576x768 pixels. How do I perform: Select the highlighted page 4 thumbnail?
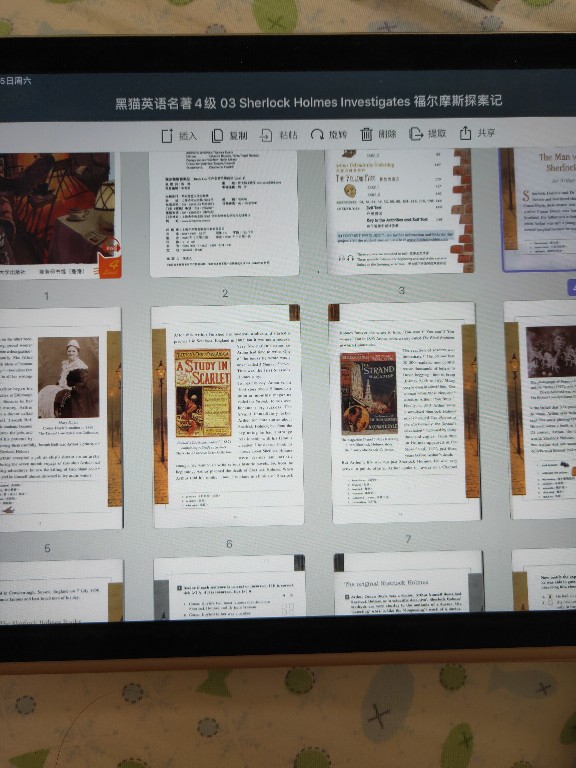(538, 209)
